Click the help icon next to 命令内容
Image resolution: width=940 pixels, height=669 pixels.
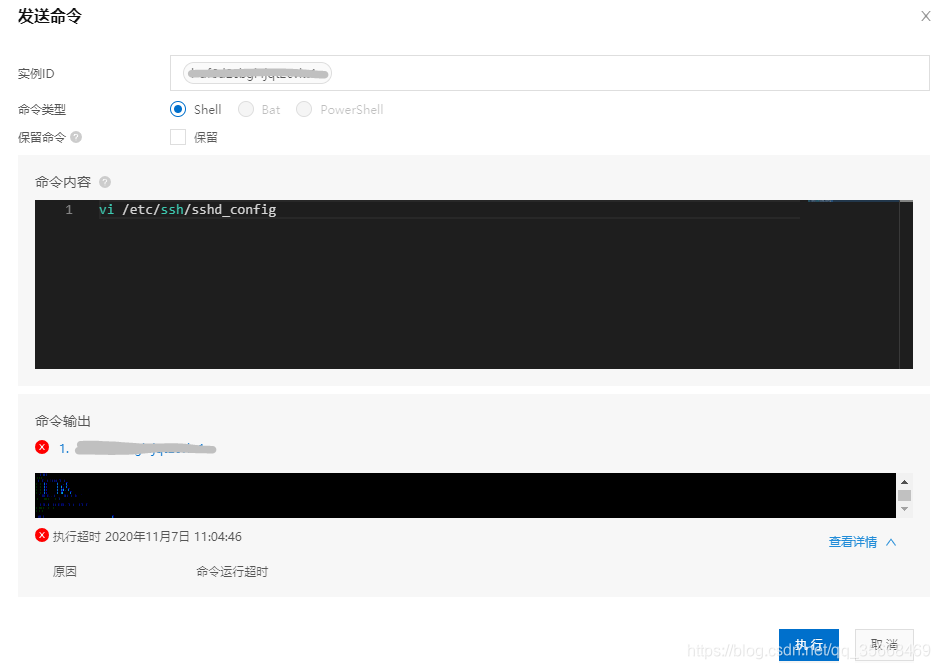click(x=105, y=182)
